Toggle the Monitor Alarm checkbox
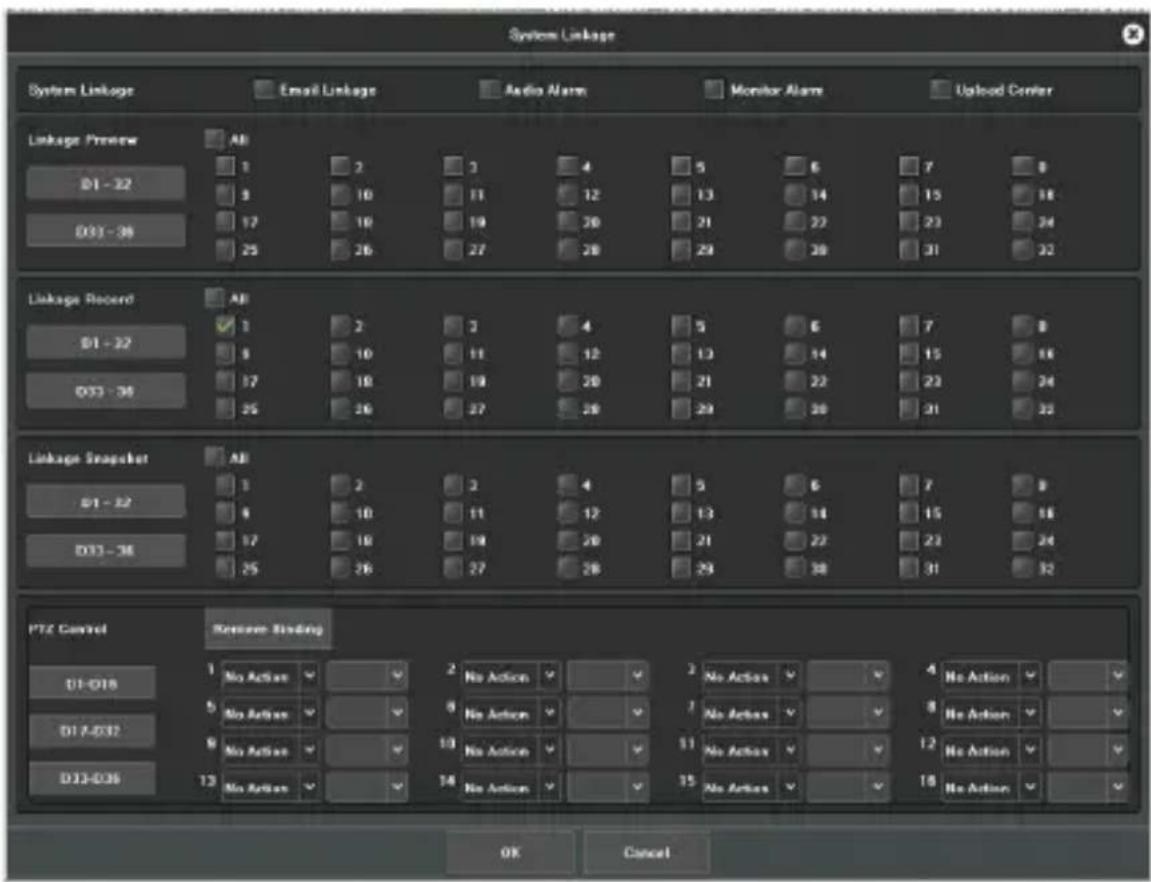The width and height of the screenshot is (1151, 882). coord(714,90)
